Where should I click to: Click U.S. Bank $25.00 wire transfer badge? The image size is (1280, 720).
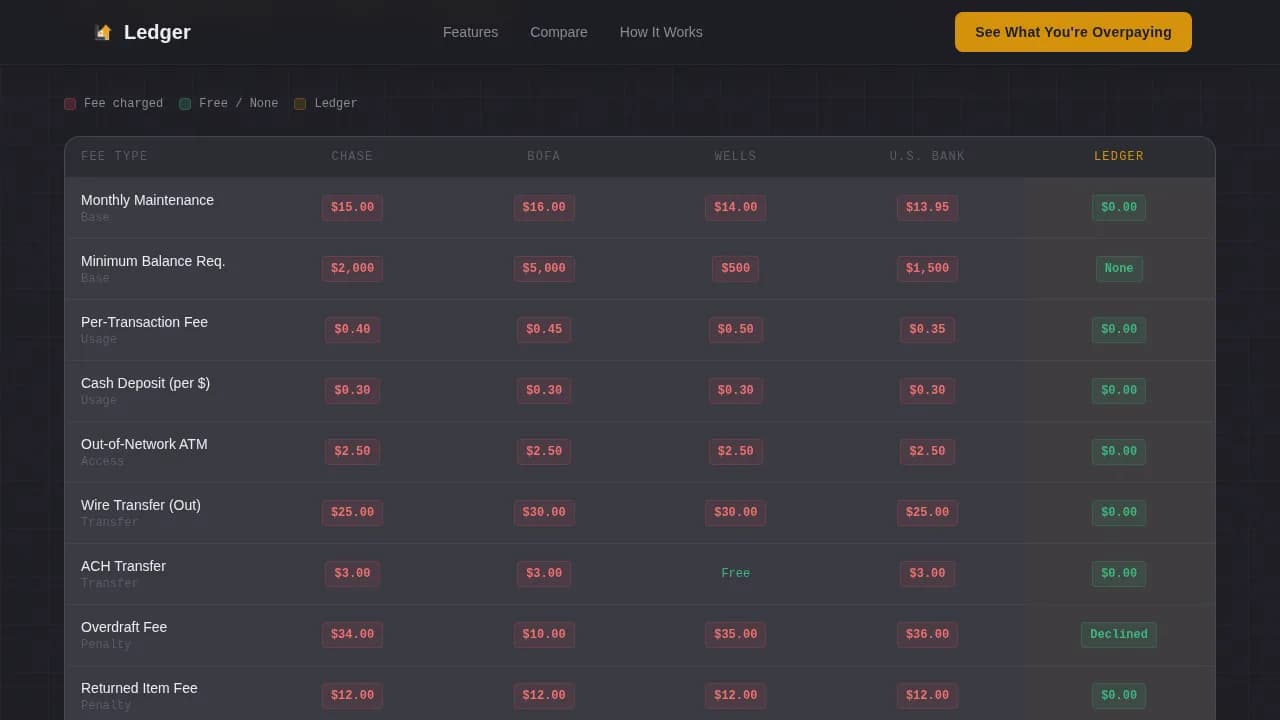click(x=927, y=513)
